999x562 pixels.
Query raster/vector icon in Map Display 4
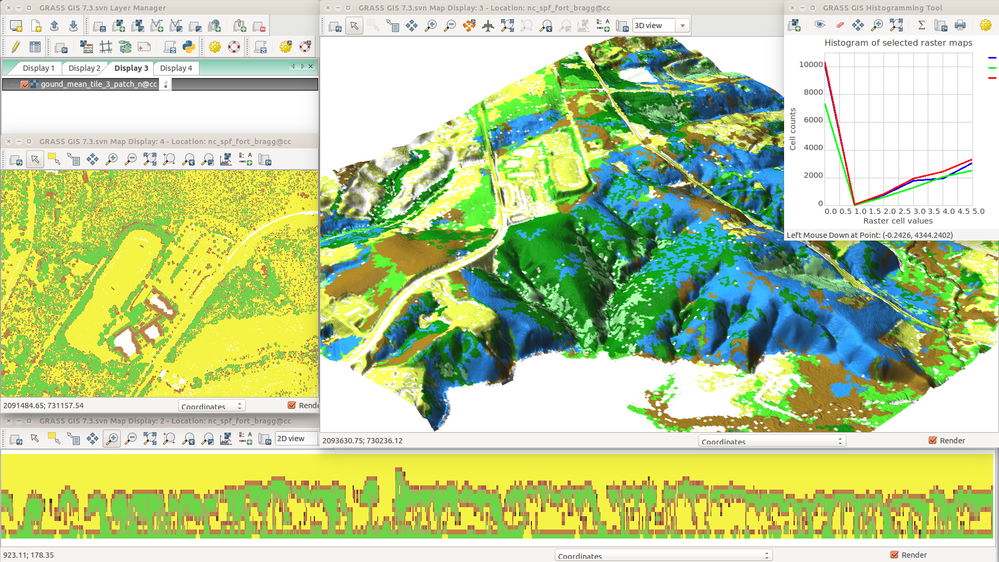click(x=73, y=159)
